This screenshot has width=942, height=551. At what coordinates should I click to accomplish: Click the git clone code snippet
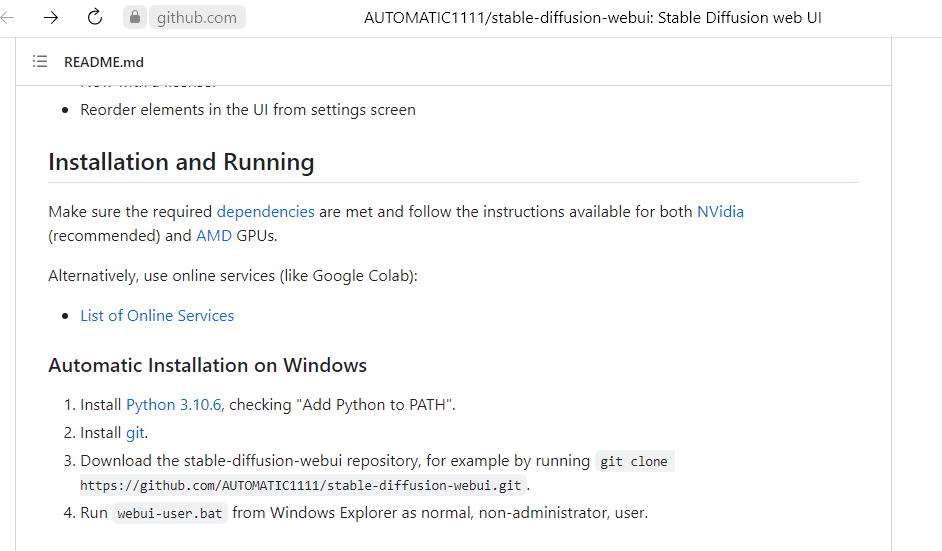(634, 461)
